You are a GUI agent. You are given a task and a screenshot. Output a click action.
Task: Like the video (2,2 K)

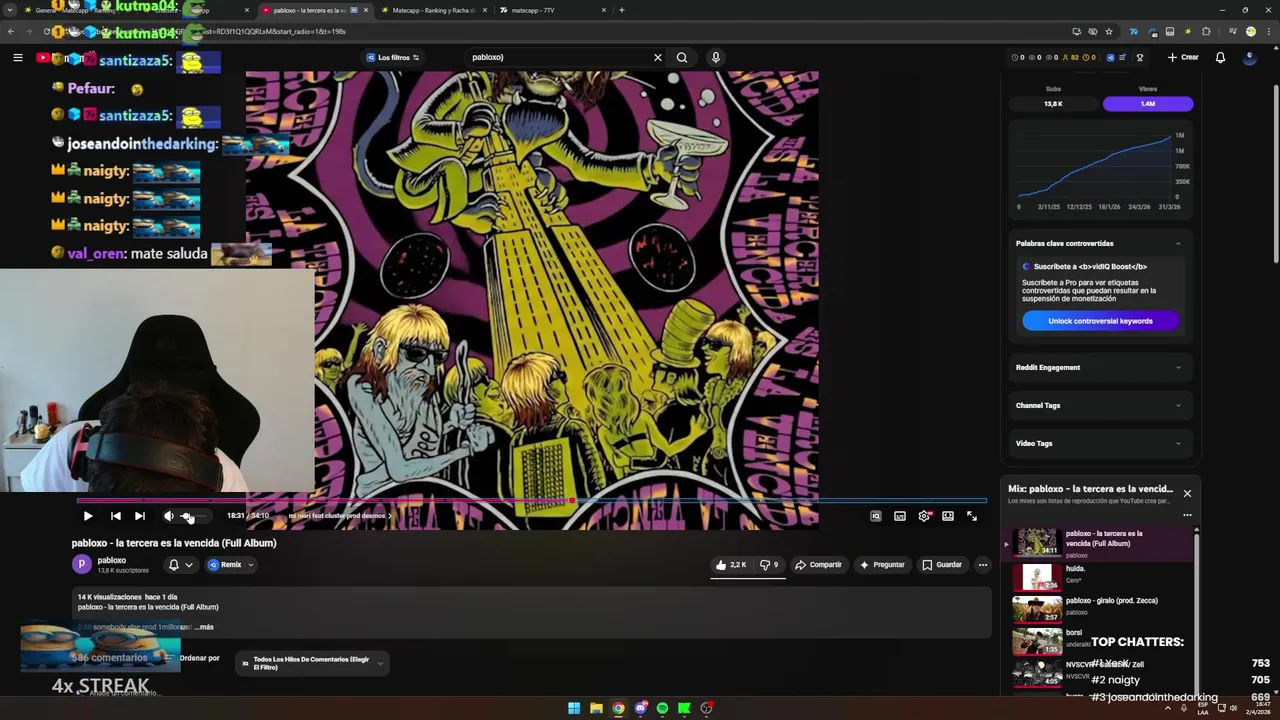731,565
